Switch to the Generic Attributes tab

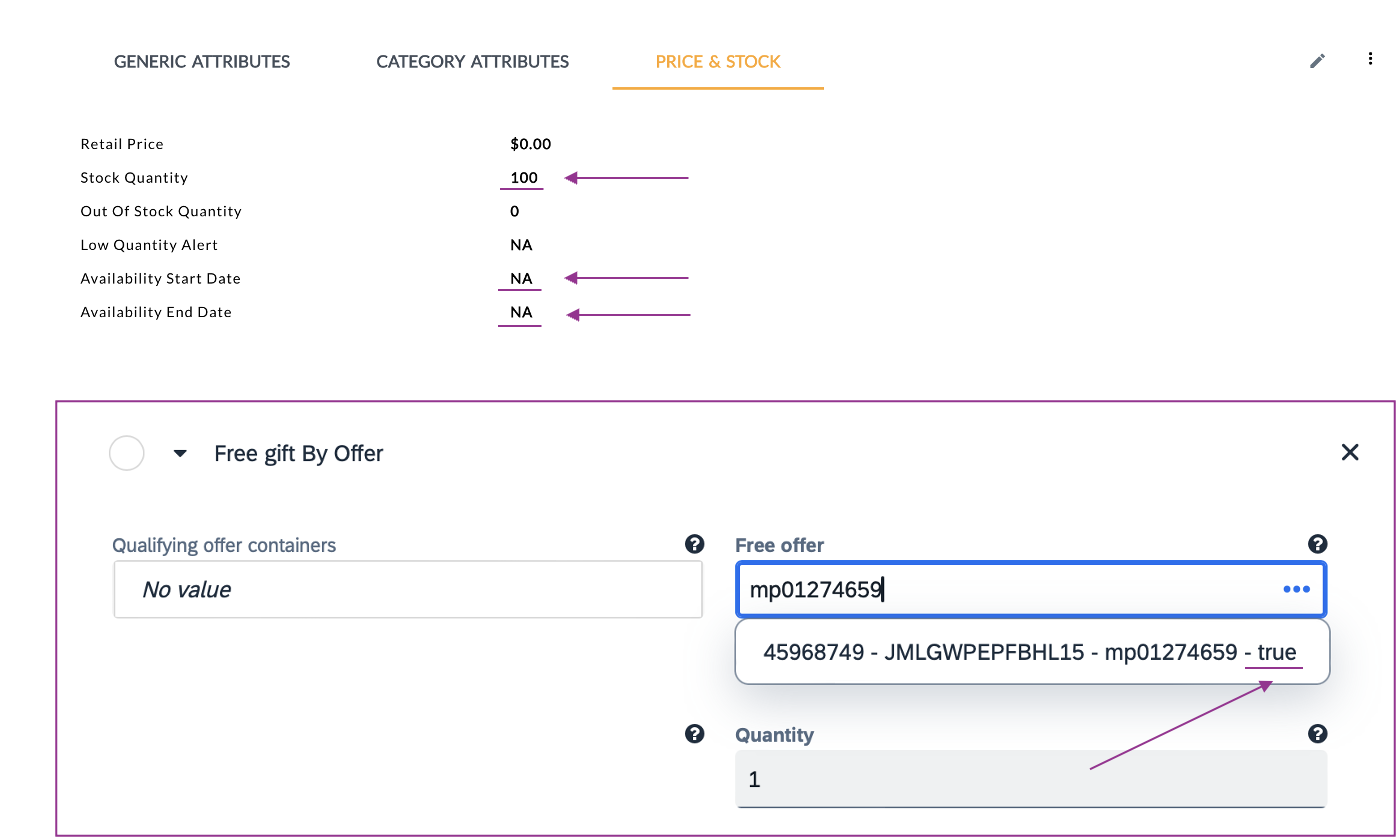pyautogui.click(x=202, y=62)
